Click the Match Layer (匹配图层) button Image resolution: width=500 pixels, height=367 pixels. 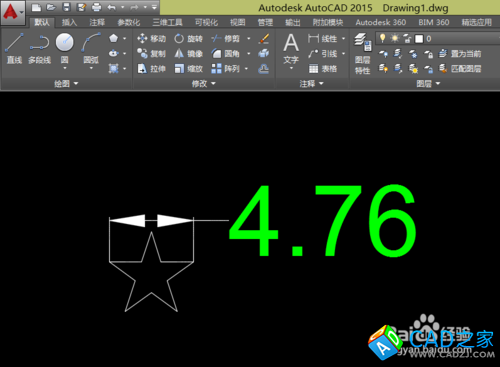pyautogui.click(x=460, y=69)
